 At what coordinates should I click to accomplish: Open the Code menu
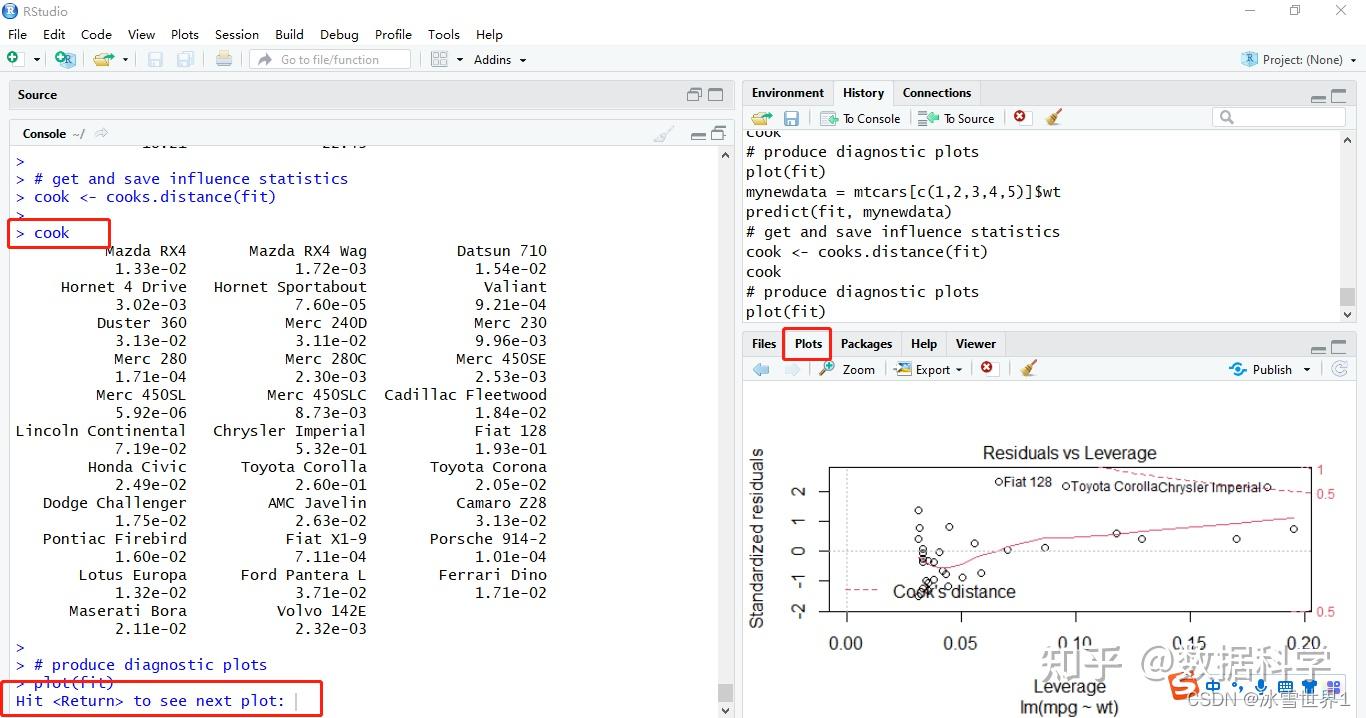coord(96,34)
